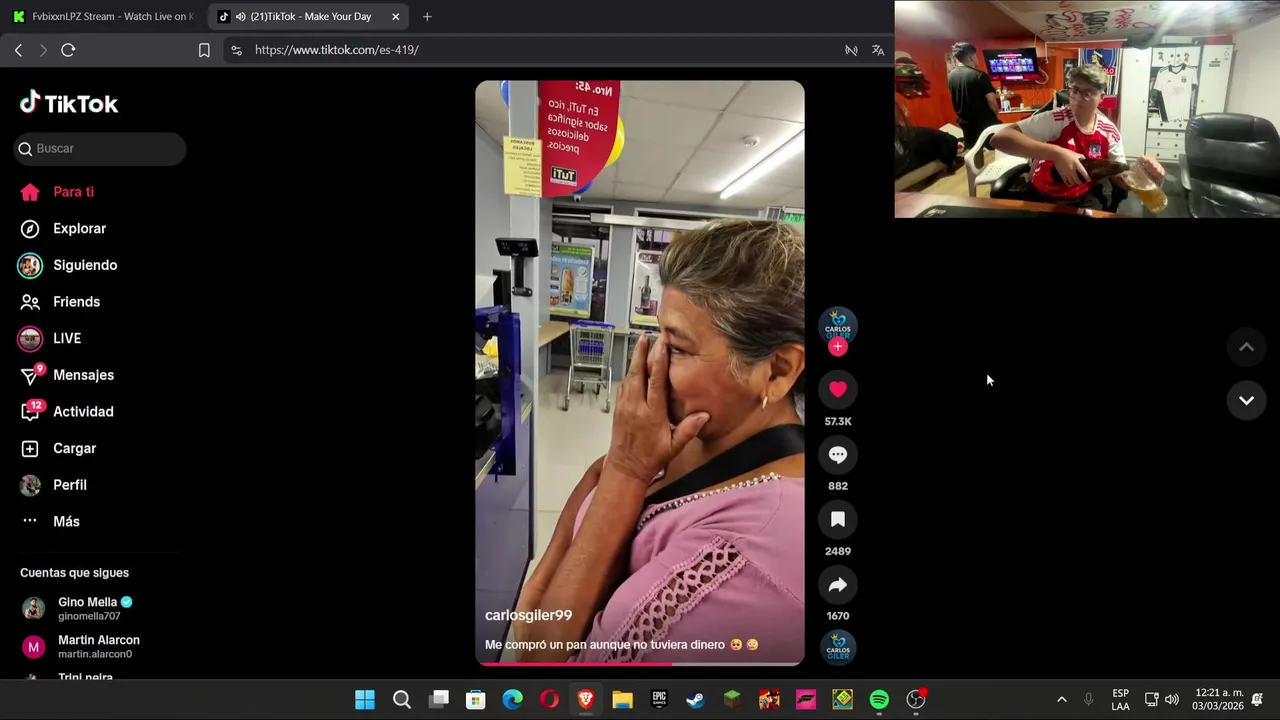The image size is (1280, 720).
Task: Open the ESP LAA language switcher
Action: 1120,700
